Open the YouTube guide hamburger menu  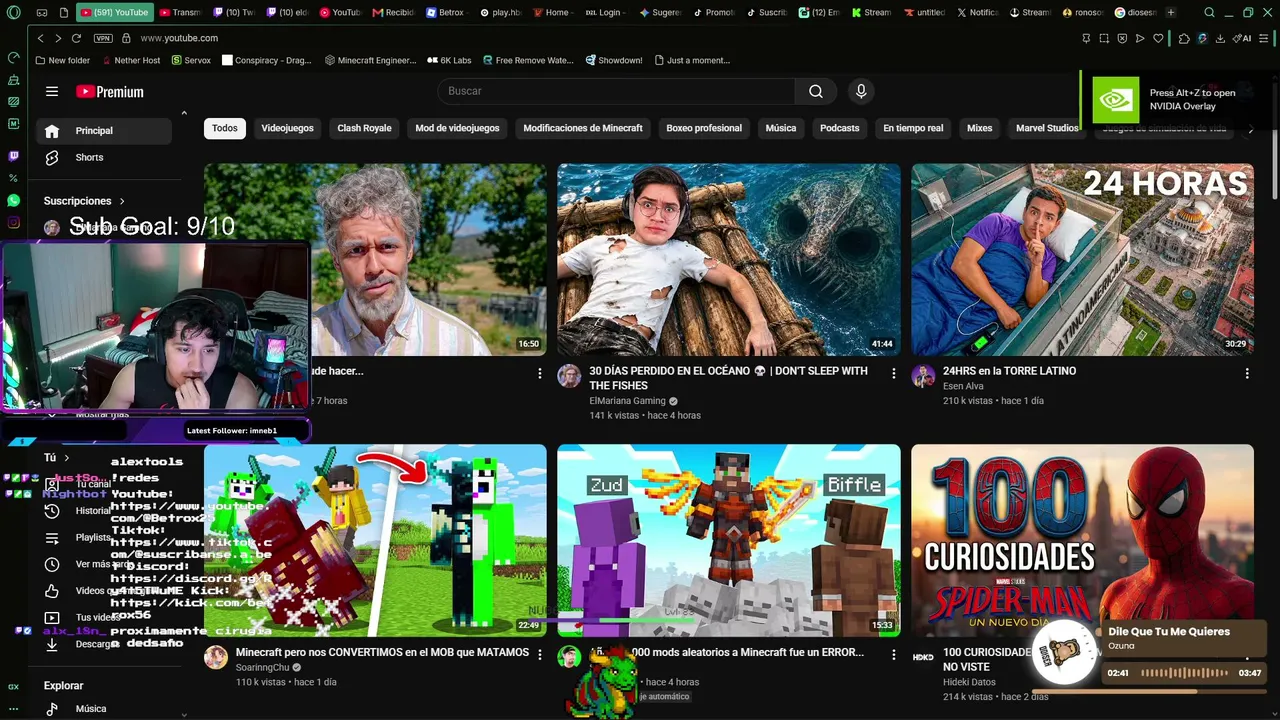(52, 91)
